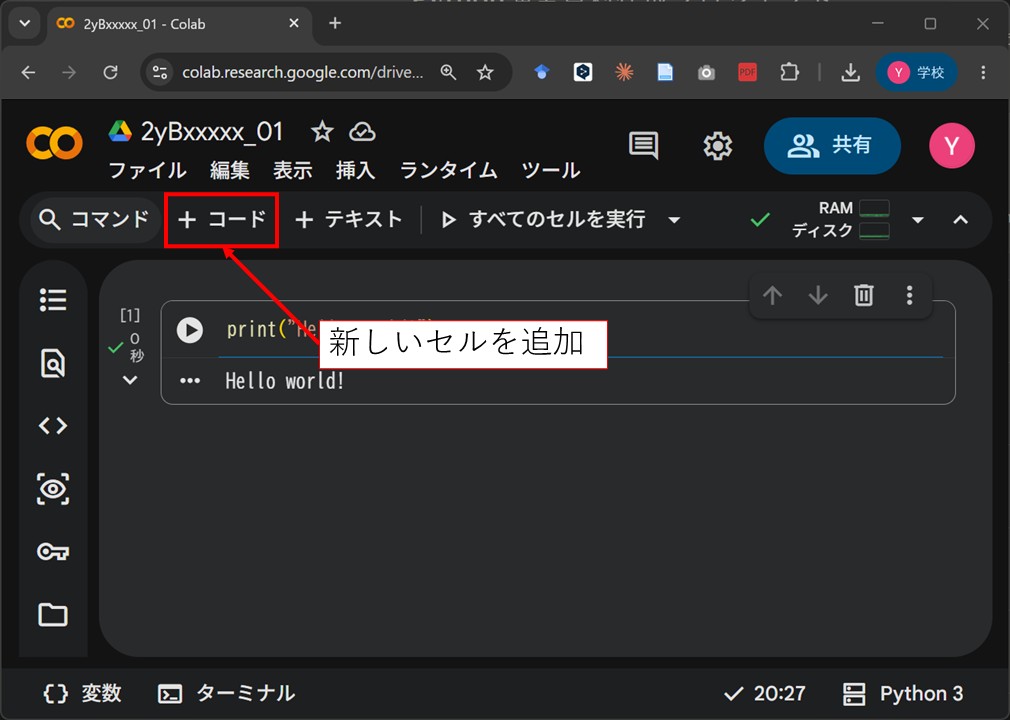Open the 学校 browser profile button

point(917,72)
